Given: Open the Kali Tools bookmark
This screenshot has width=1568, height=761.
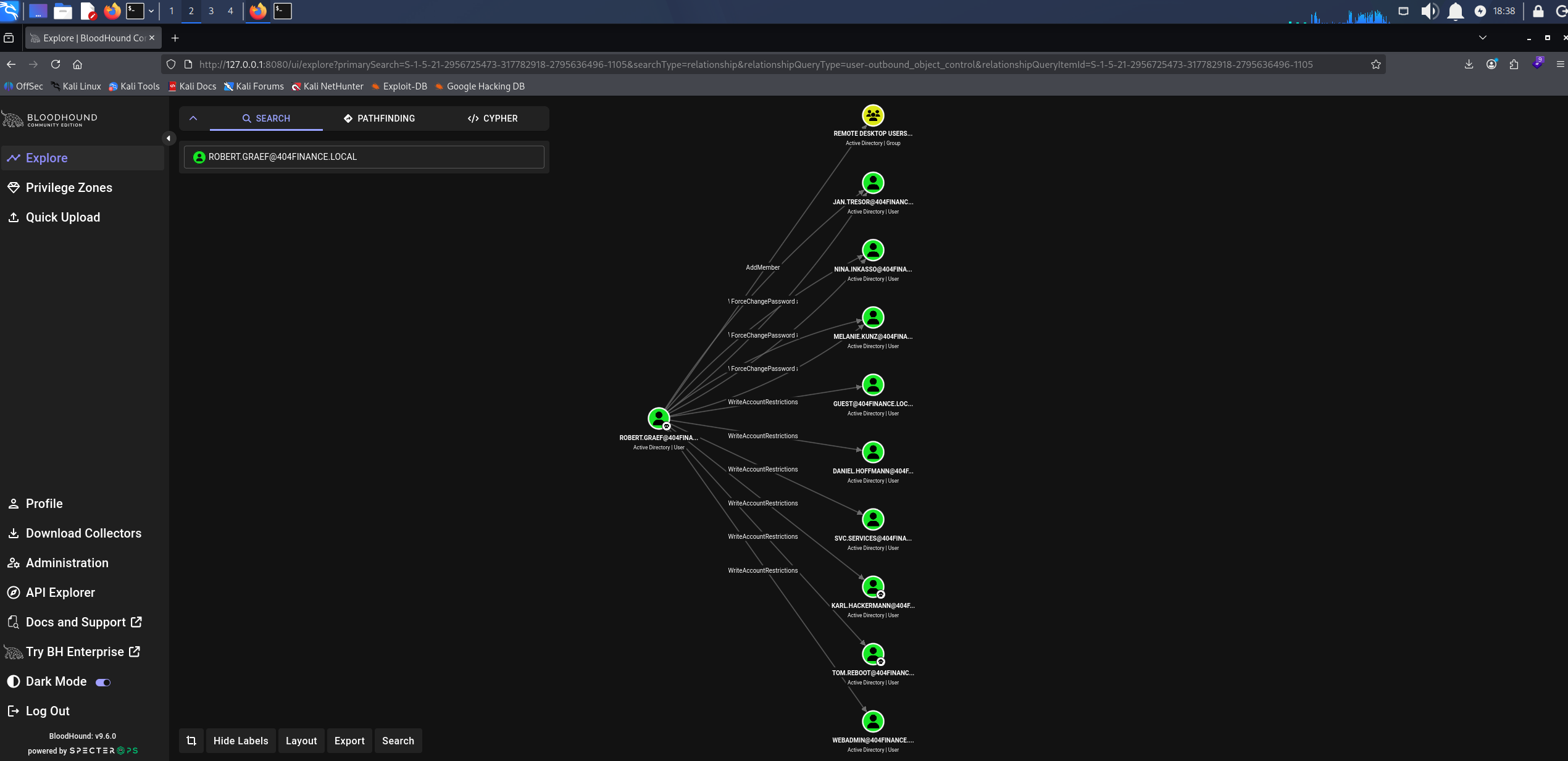Looking at the screenshot, I should click(135, 86).
